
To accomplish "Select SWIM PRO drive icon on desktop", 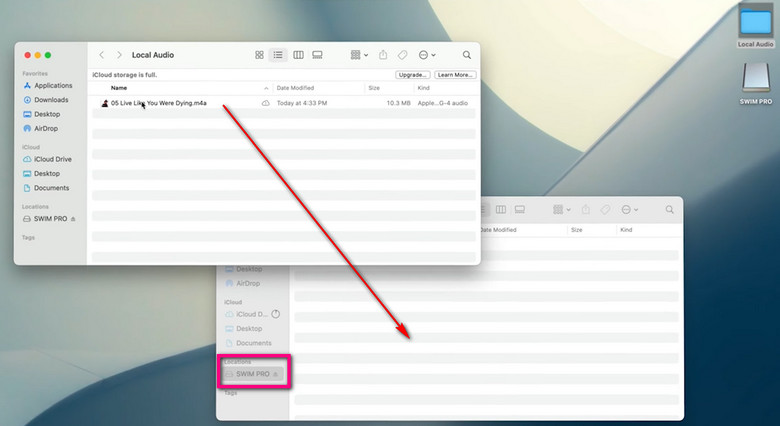I will [x=756, y=83].
